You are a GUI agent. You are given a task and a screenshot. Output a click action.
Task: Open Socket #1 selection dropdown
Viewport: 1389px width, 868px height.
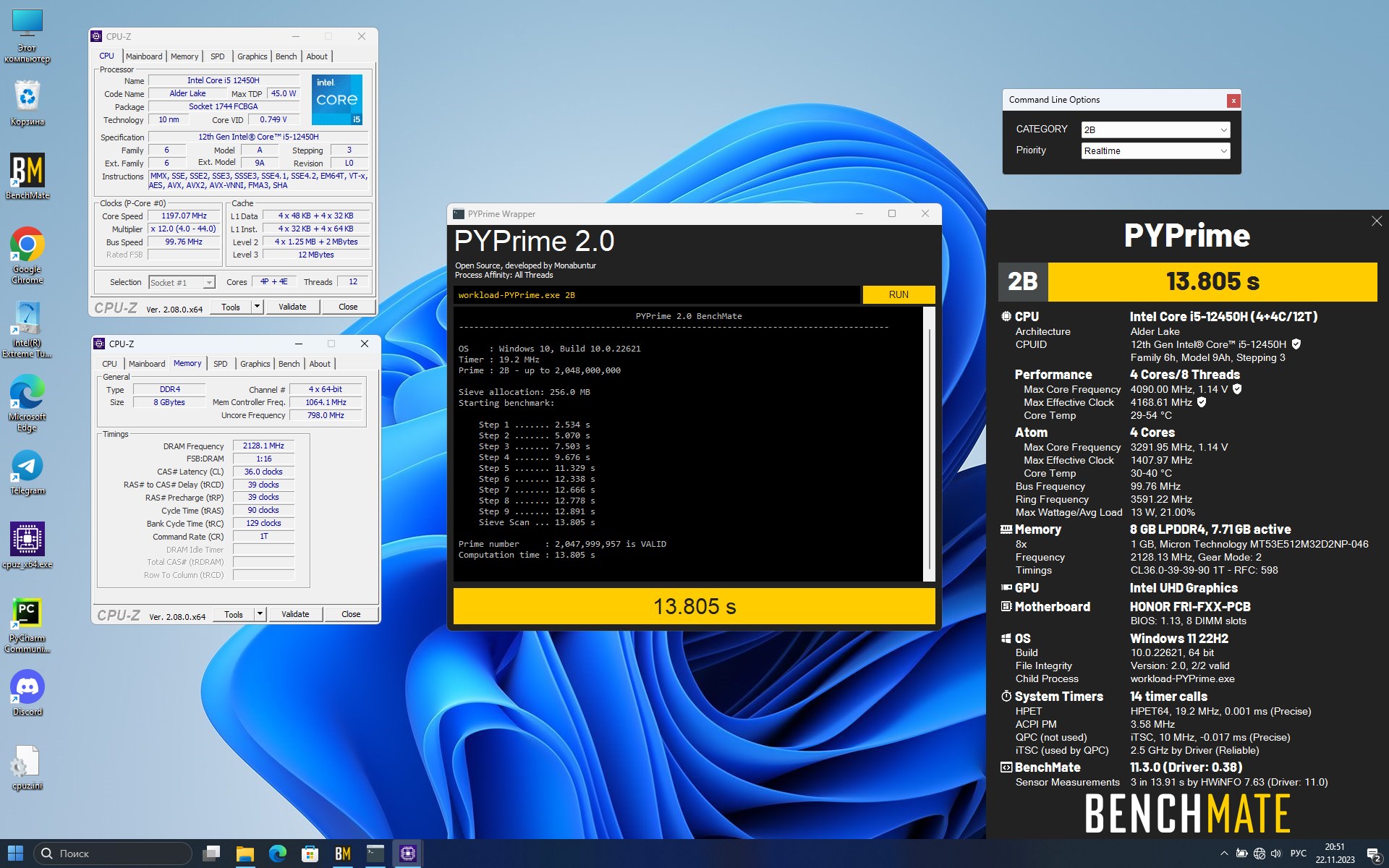pyautogui.click(x=182, y=282)
